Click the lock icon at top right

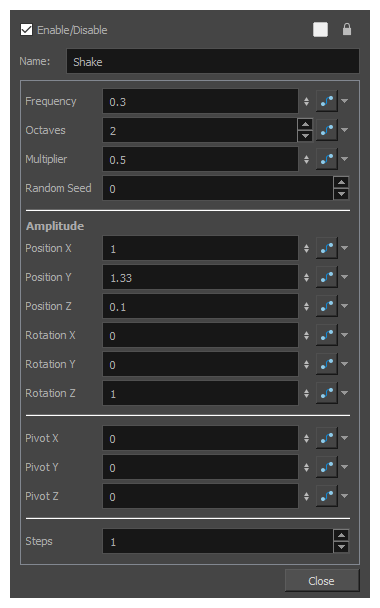coord(347,29)
